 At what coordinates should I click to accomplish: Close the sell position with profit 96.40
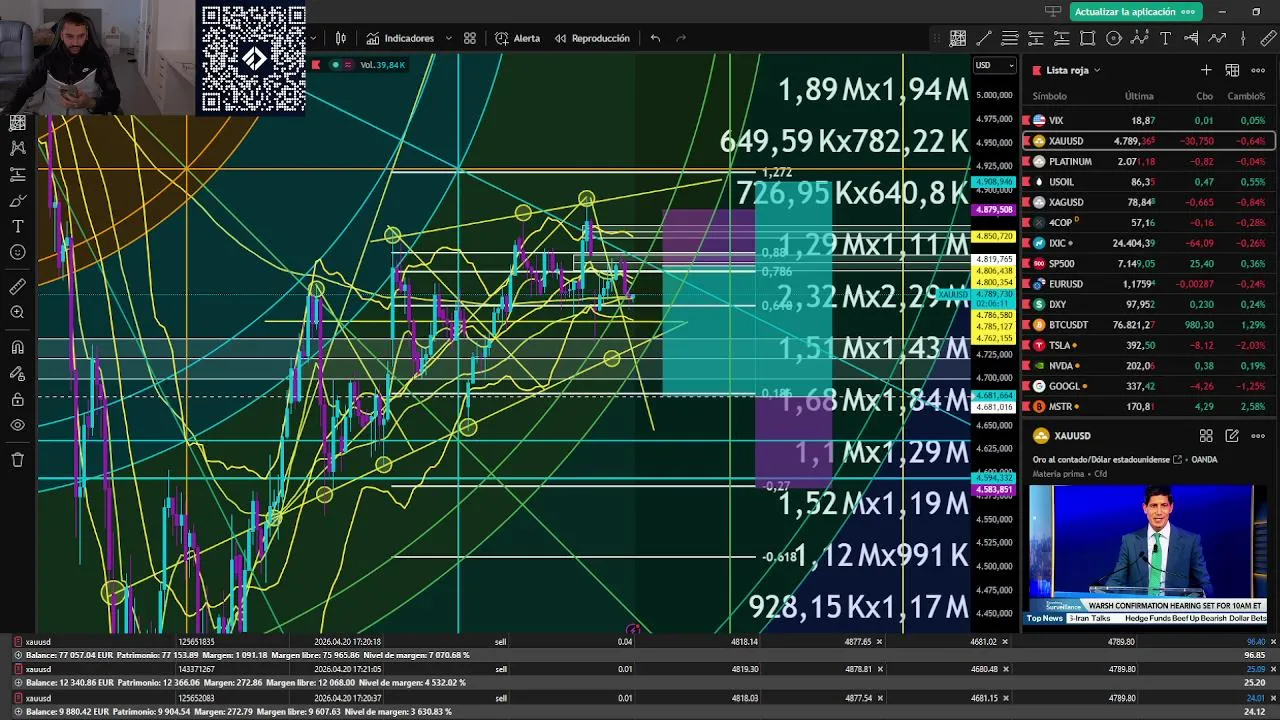[1273, 642]
